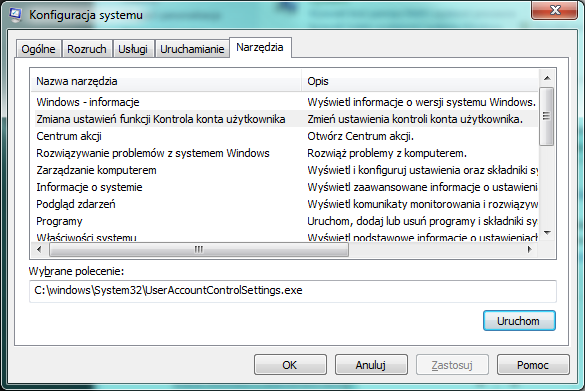Image resolution: width=585 pixels, height=391 pixels.
Task: Click description Wyświetl komunikaty monitorowania
Action: (x=422, y=204)
